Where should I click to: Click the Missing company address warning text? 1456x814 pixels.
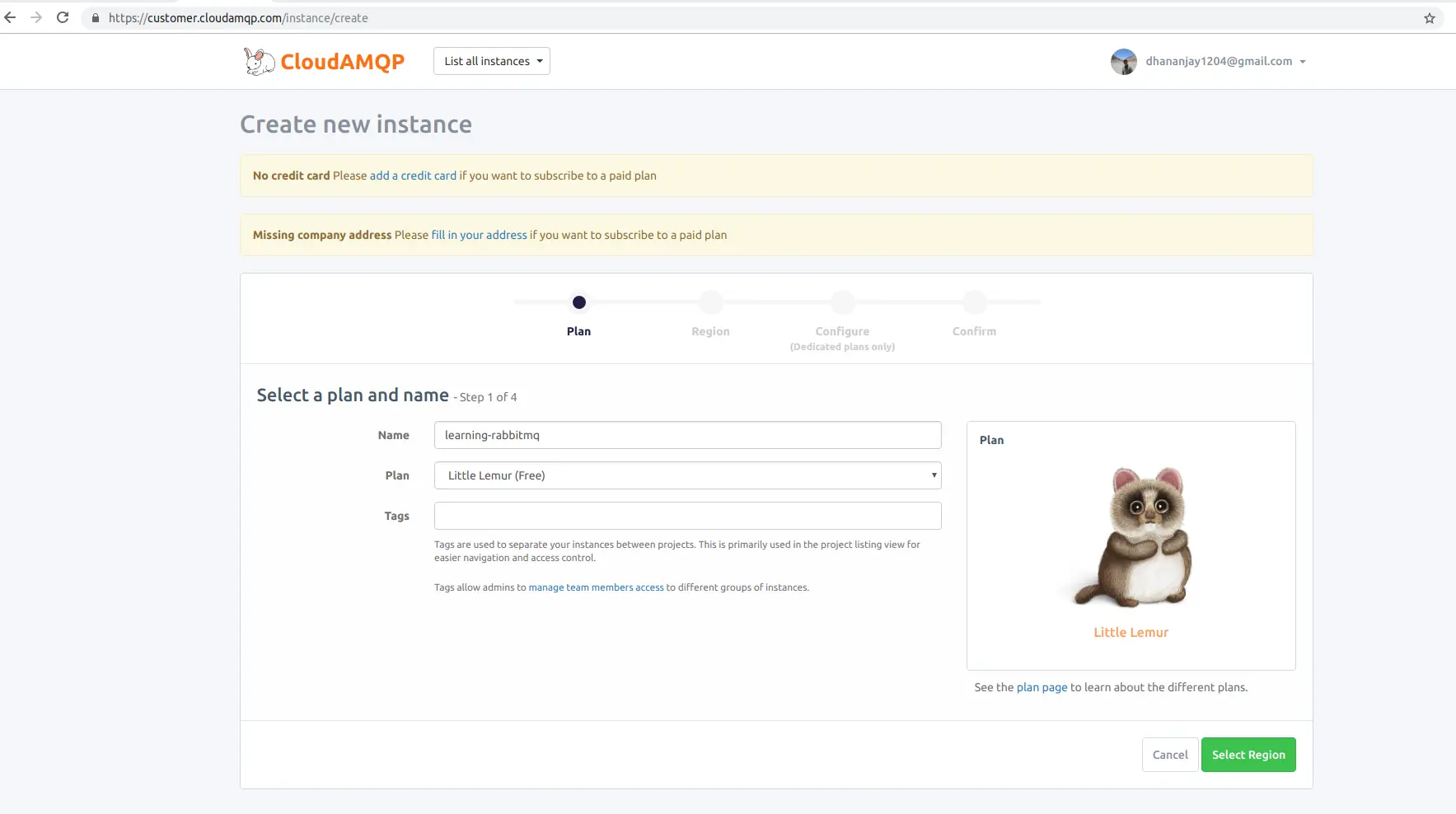[x=322, y=235]
